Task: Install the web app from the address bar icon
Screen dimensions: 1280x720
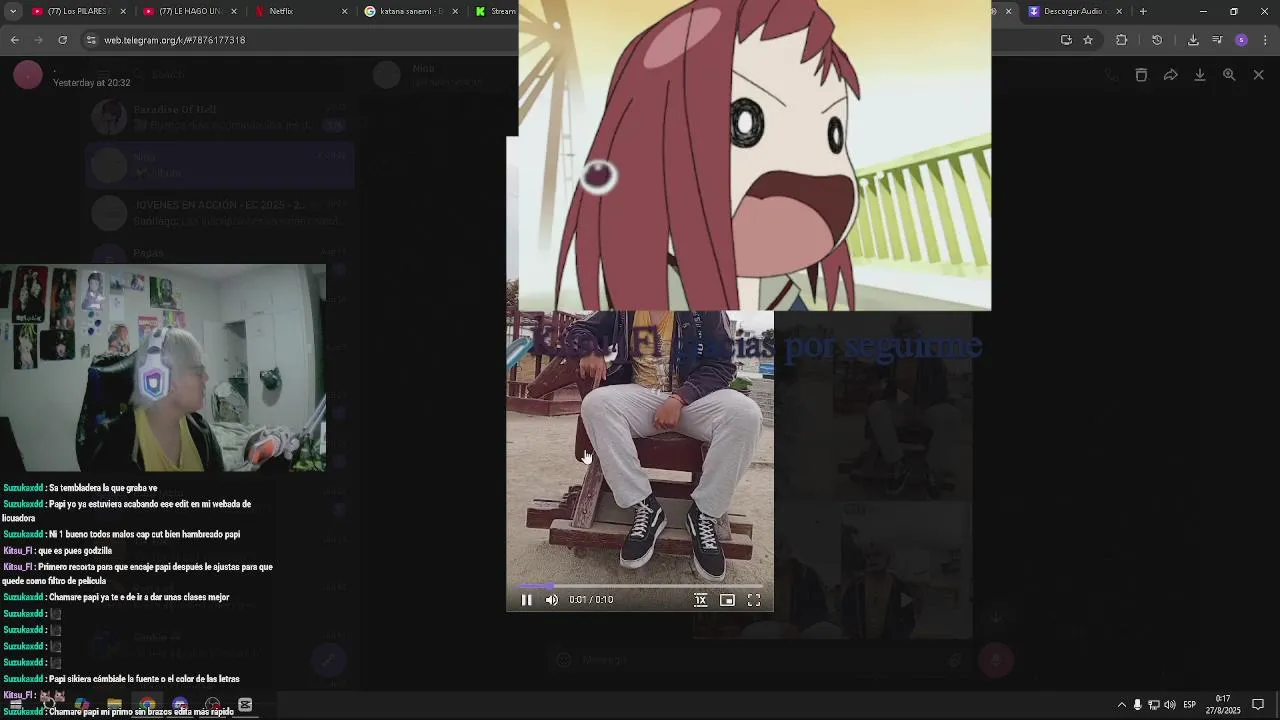Action: pos(1066,40)
